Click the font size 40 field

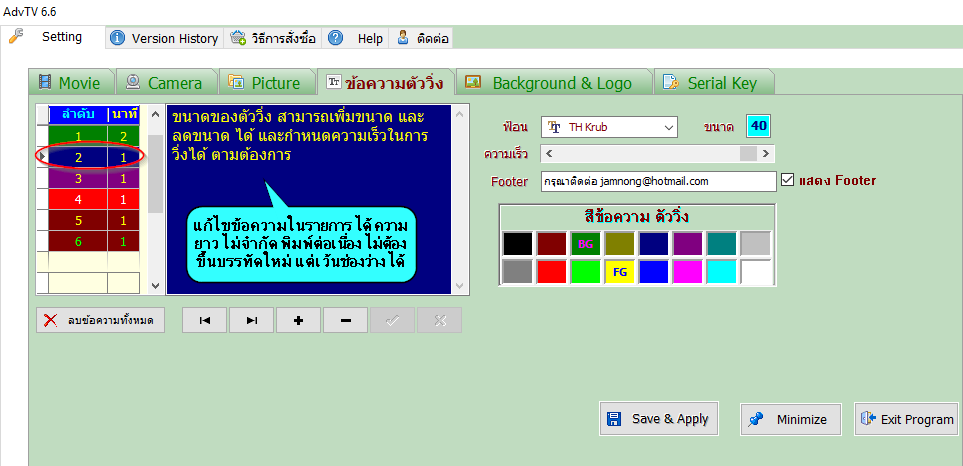758,126
